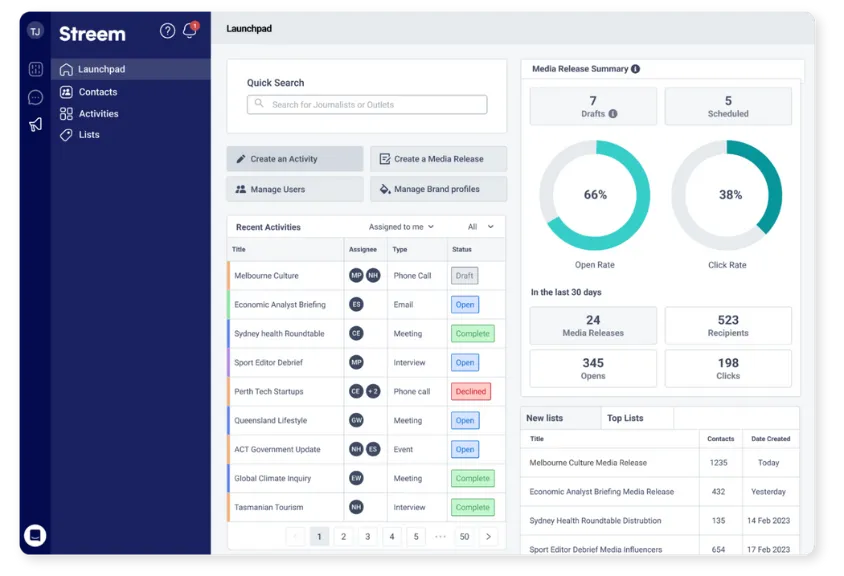Click the TJ user avatar
Image resolution: width=844 pixels, height=576 pixels.
pyautogui.click(x=35, y=31)
